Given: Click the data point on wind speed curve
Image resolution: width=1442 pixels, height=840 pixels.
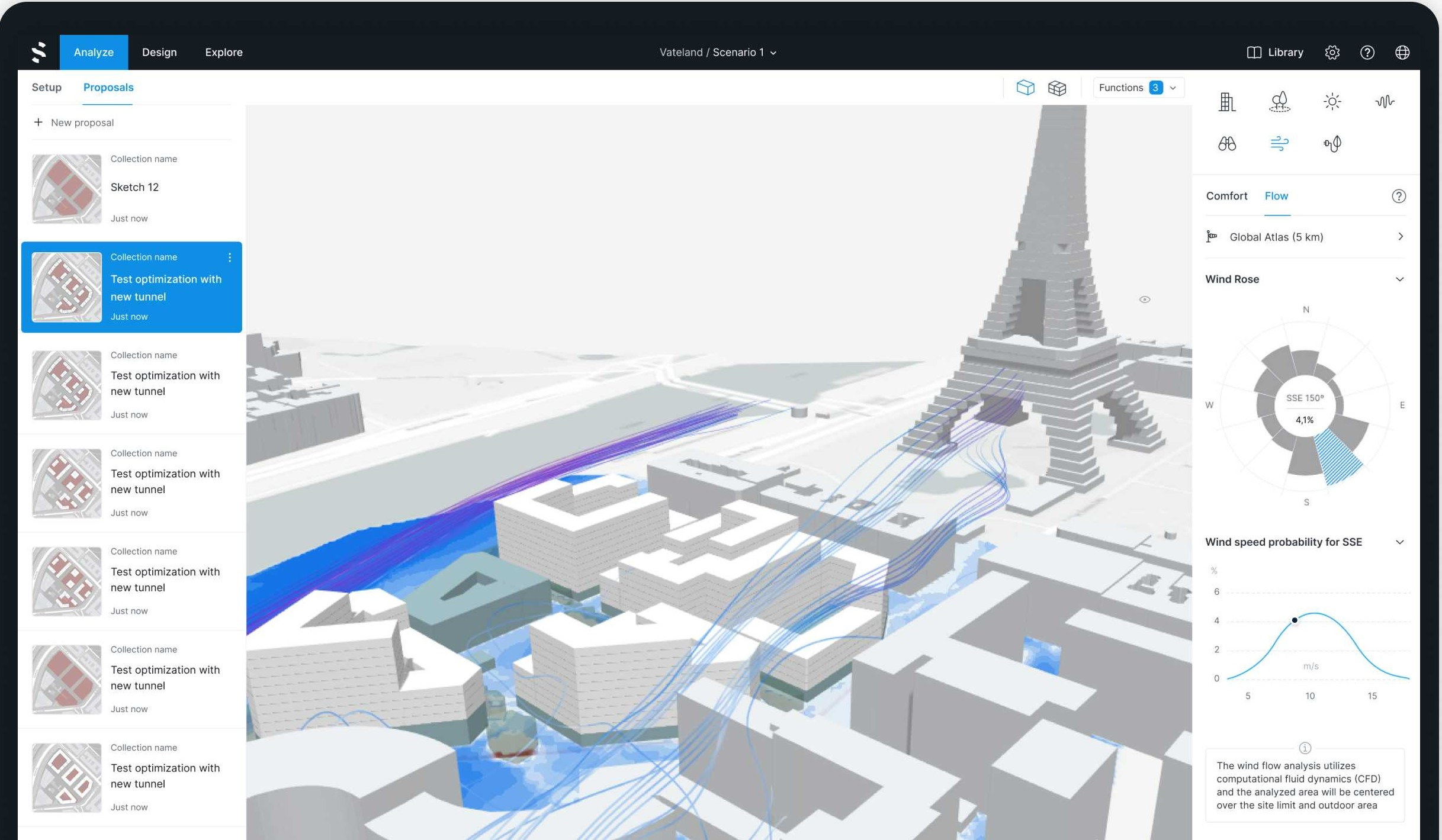Looking at the screenshot, I should (1295, 620).
